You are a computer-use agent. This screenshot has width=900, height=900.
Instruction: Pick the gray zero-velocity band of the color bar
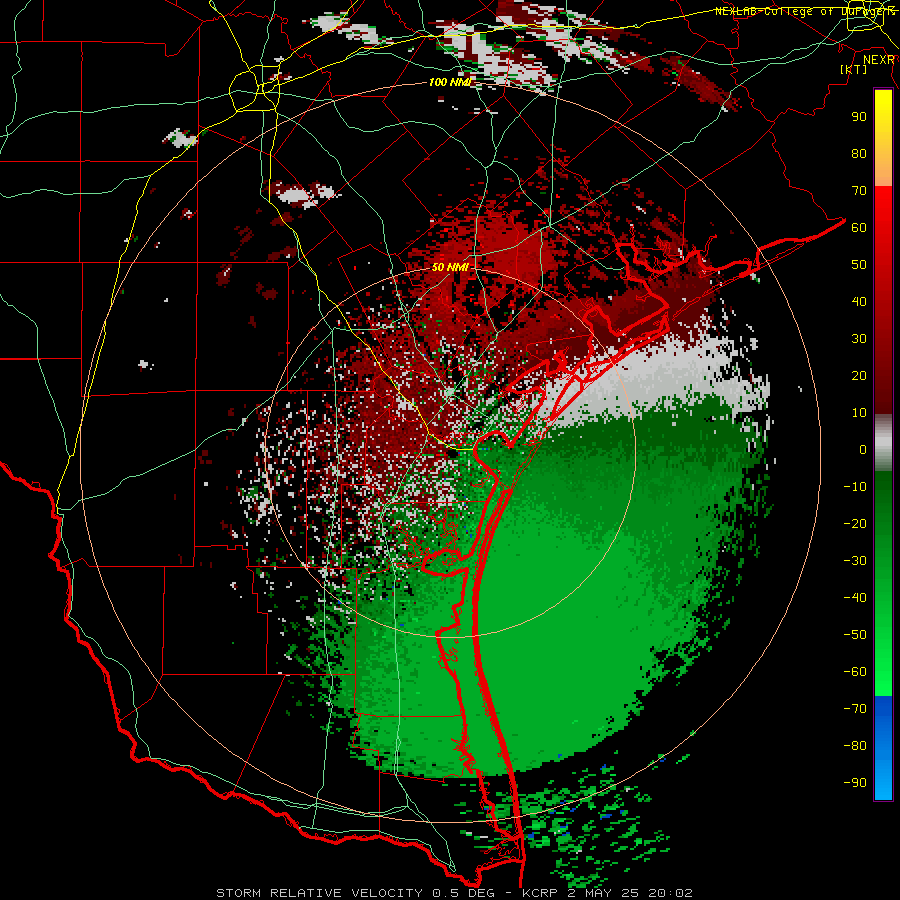pyautogui.click(x=883, y=443)
